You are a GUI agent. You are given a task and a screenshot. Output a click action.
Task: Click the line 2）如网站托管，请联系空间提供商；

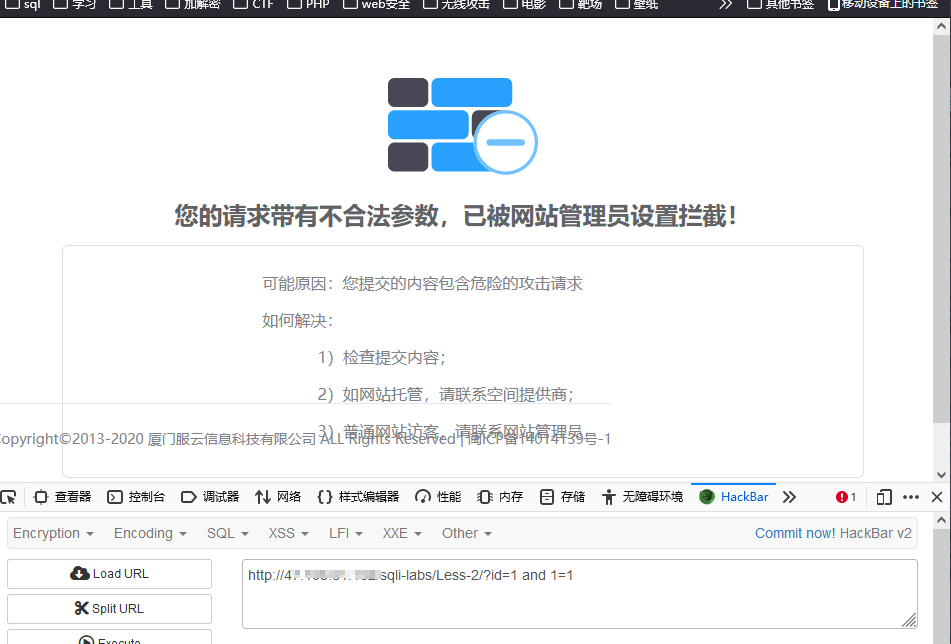click(446, 395)
